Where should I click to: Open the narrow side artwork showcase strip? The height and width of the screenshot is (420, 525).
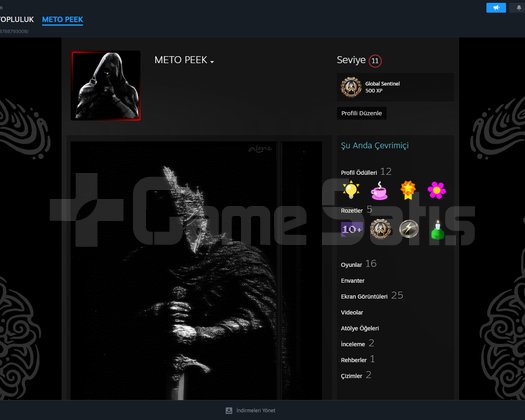[x=302, y=271]
